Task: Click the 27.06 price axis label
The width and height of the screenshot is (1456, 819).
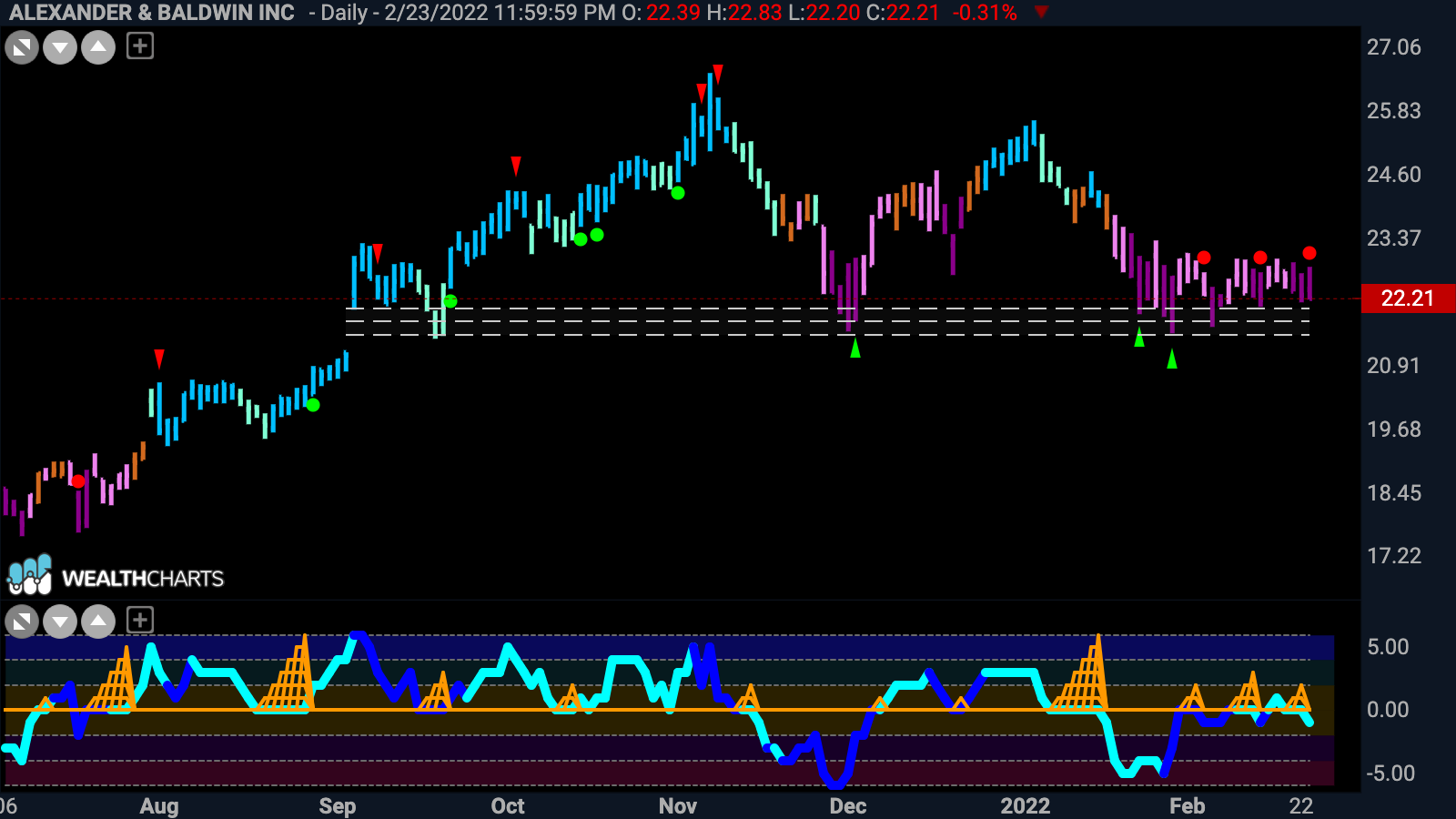Action: click(x=1394, y=47)
